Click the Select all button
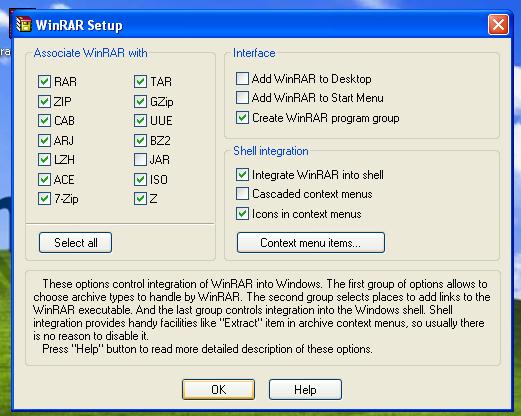Image resolution: width=521 pixels, height=416 pixels. coord(75,243)
